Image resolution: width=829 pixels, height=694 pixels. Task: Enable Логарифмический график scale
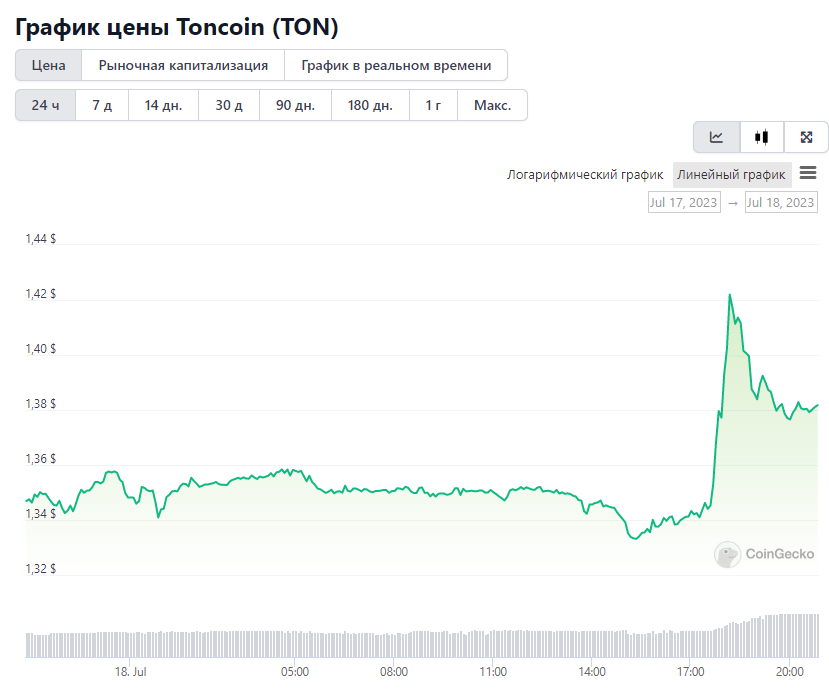(x=585, y=174)
